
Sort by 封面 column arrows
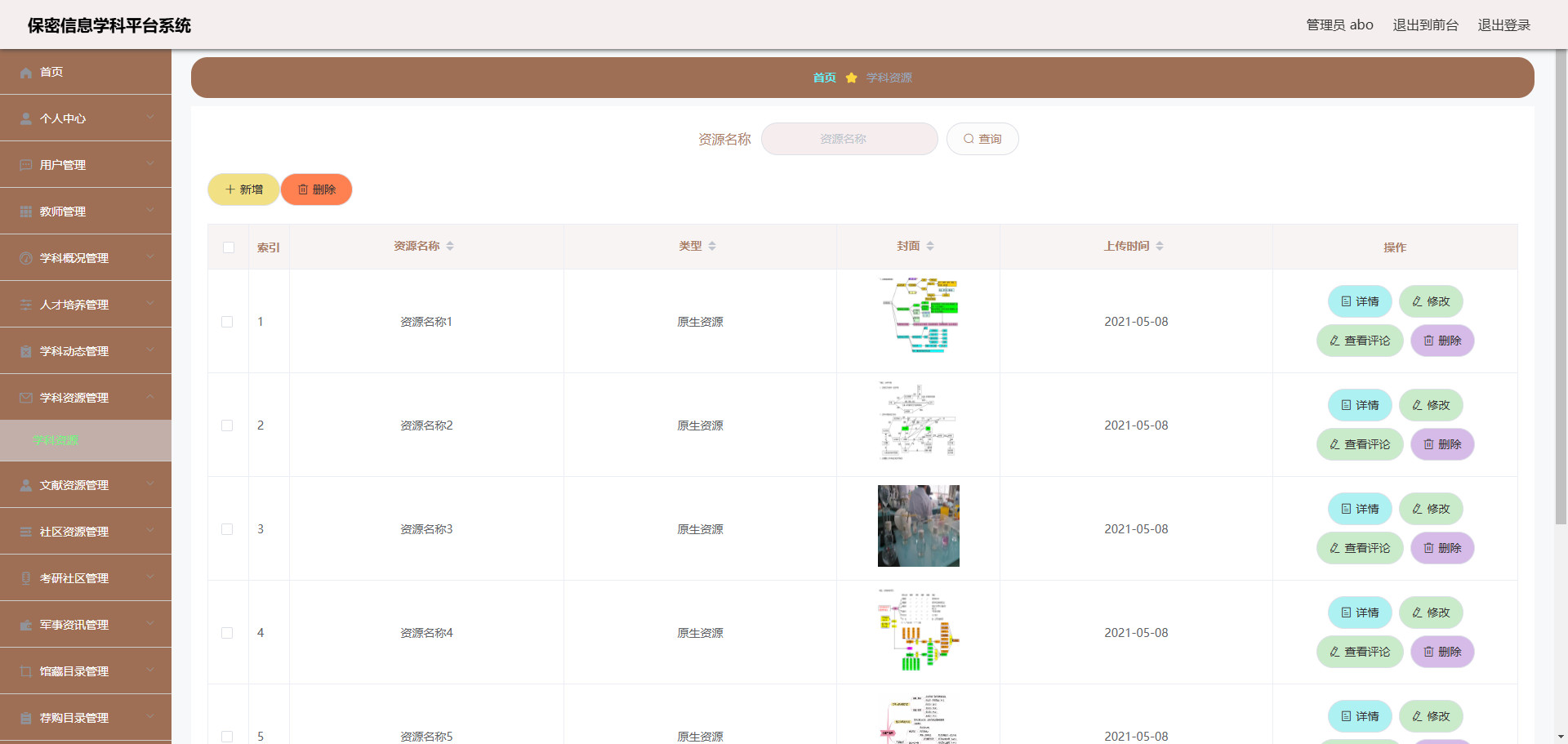point(930,246)
